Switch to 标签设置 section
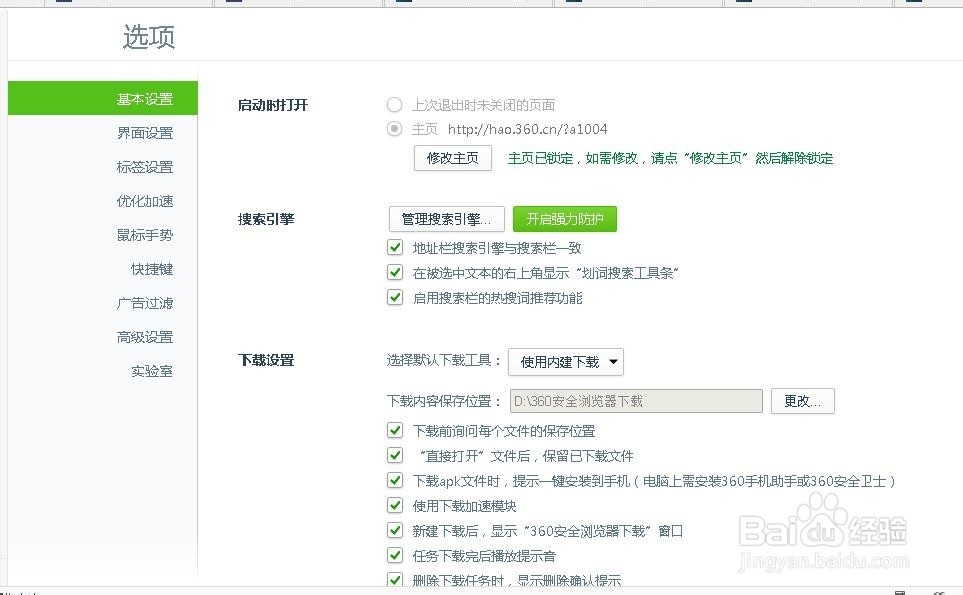 pyautogui.click(x=145, y=167)
